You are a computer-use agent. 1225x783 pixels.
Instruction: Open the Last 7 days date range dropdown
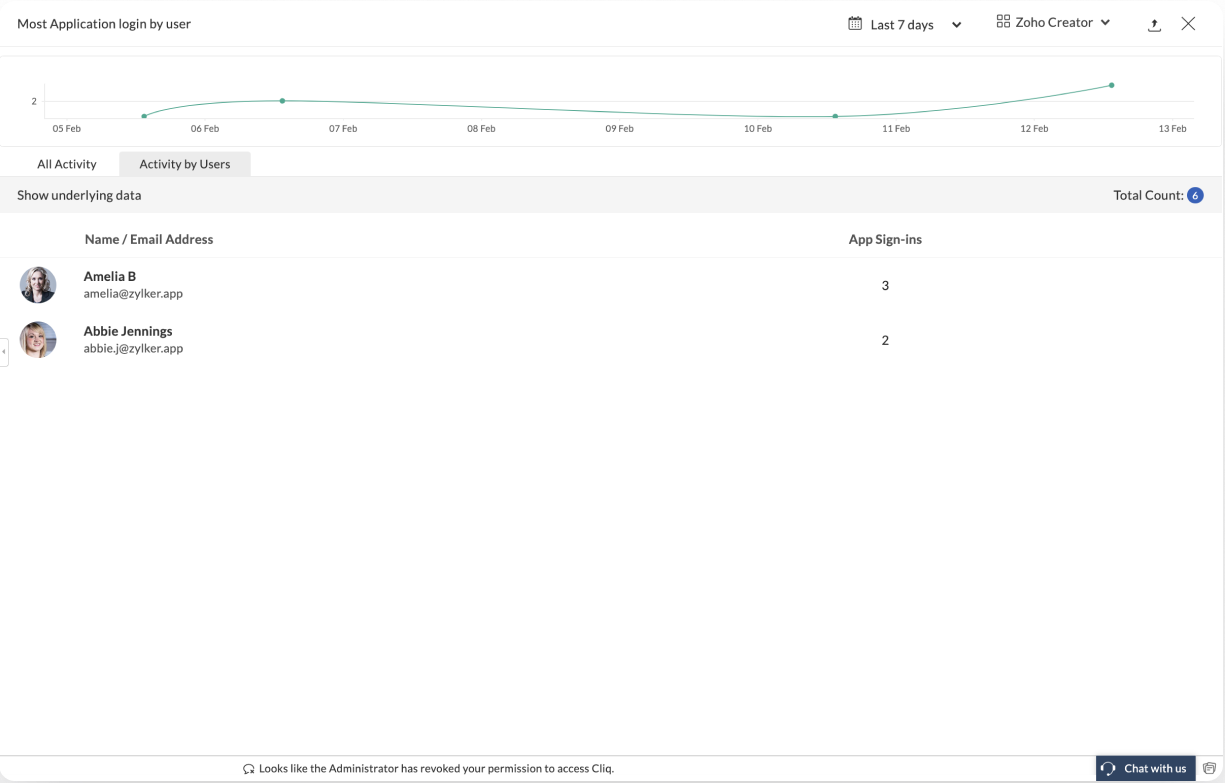(x=903, y=23)
